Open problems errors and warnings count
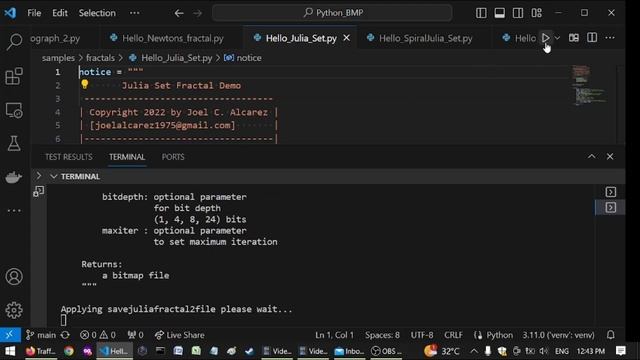Viewport: 640px width, 360px height. 98,335
